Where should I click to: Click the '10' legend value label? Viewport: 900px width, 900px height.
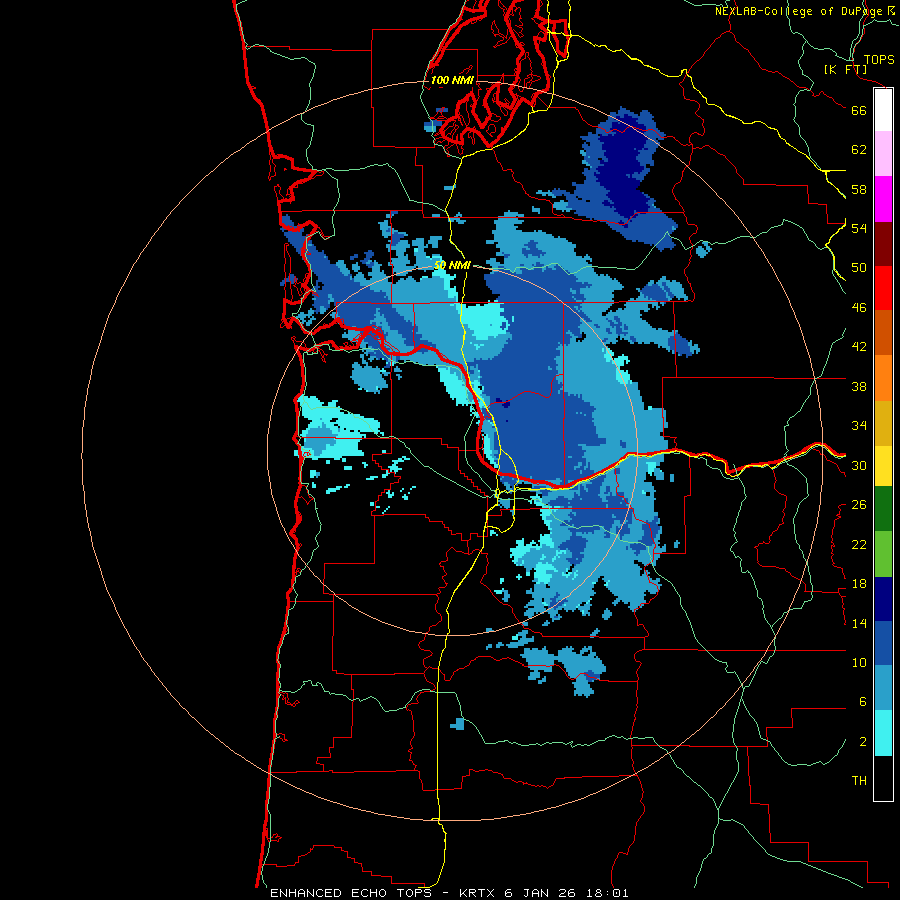(x=859, y=662)
